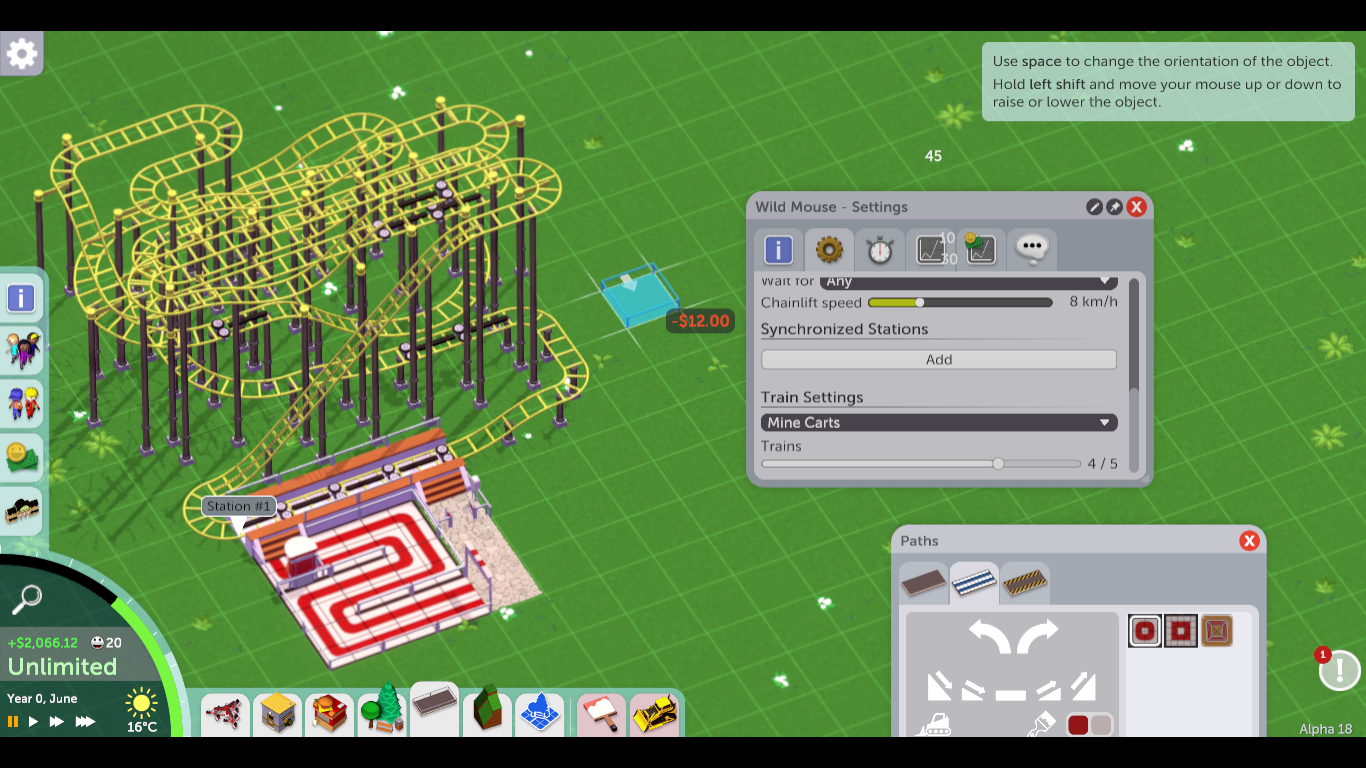Expand the Mine Carts train type dropdown
This screenshot has height=768, width=1366.
937,423
